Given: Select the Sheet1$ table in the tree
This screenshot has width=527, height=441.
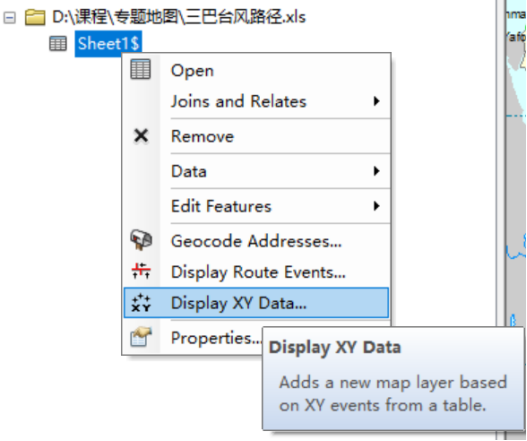Looking at the screenshot, I should (108, 44).
